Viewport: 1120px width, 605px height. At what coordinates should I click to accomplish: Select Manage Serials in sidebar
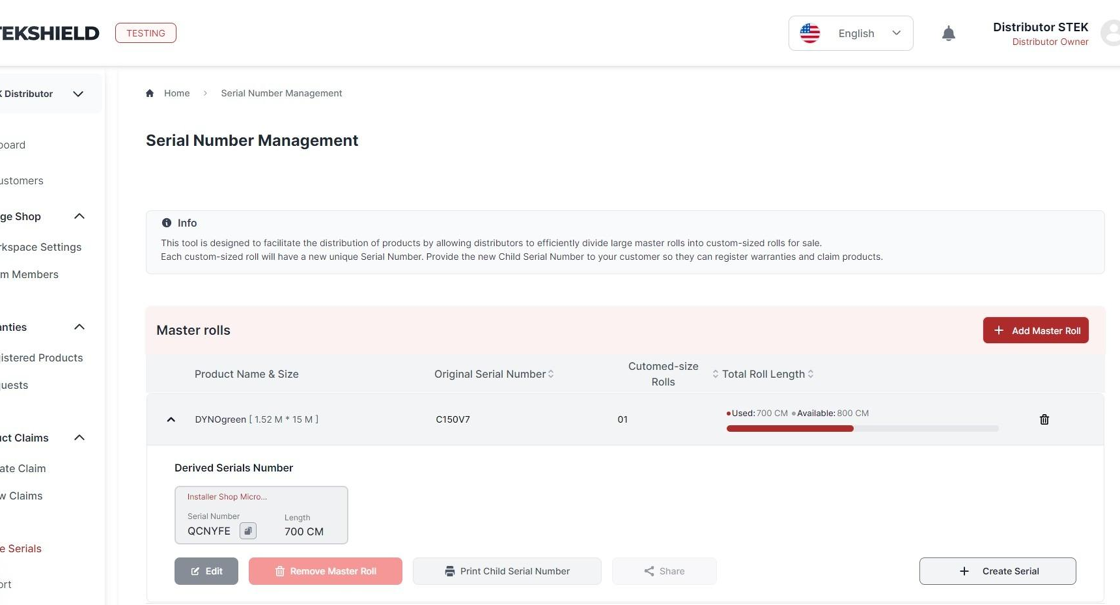click(21, 549)
